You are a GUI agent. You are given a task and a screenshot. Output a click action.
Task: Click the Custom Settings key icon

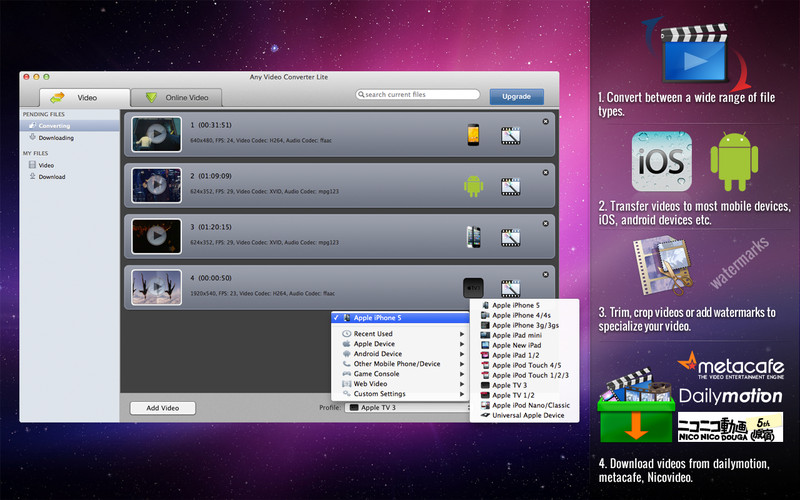[x=346, y=394]
